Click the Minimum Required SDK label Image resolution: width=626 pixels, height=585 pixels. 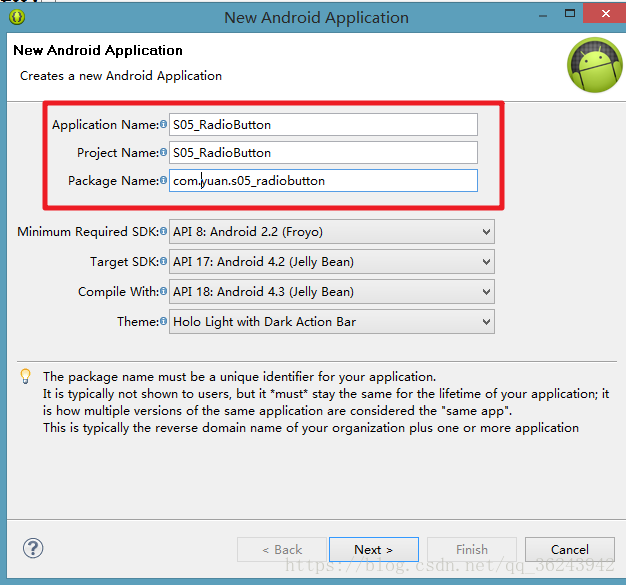pos(88,231)
